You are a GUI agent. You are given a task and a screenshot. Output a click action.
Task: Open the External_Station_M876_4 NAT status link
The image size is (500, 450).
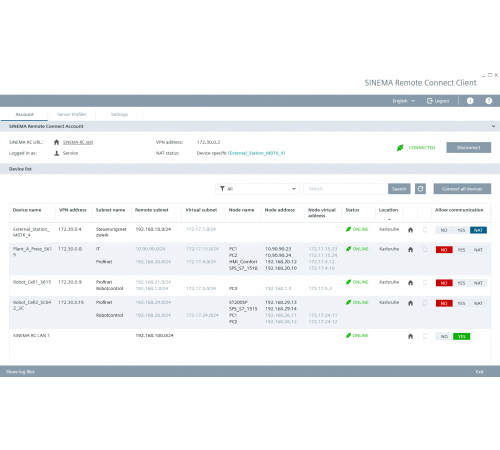(x=256, y=153)
